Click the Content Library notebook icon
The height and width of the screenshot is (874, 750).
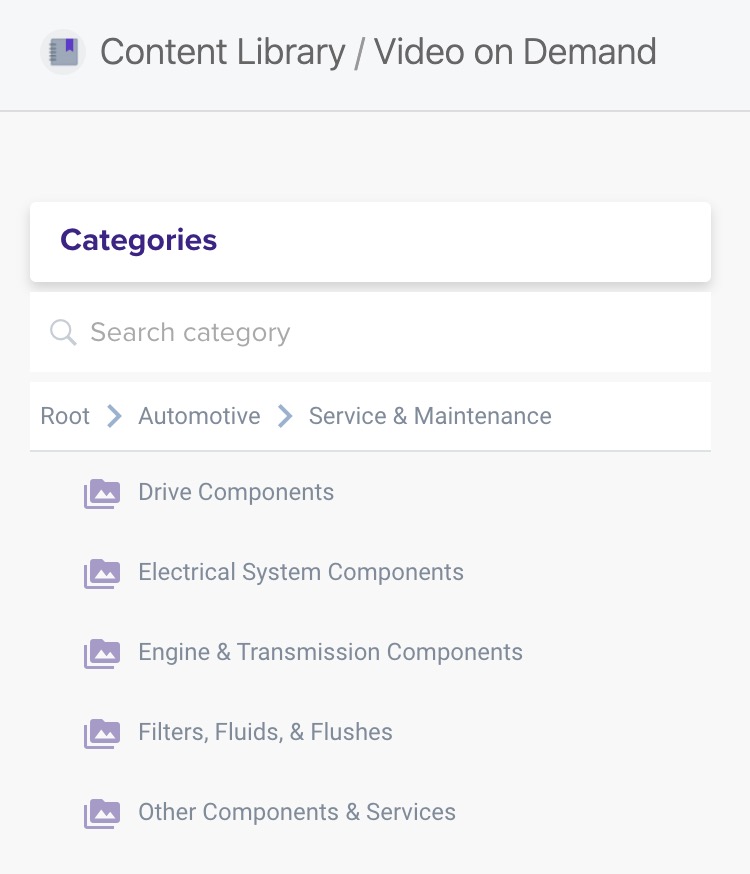[63, 52]
